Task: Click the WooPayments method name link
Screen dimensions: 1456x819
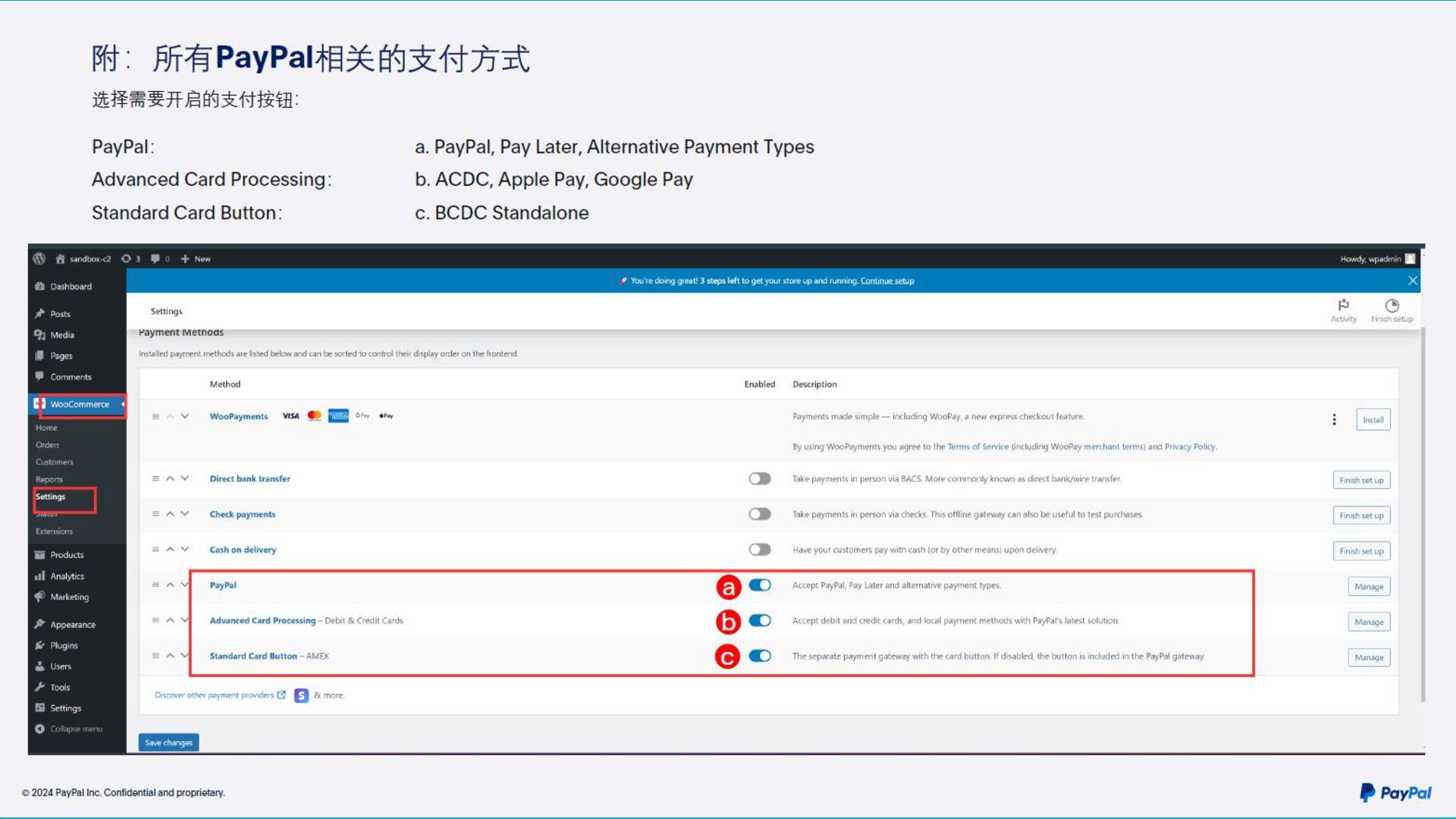Action: (239, 416)
